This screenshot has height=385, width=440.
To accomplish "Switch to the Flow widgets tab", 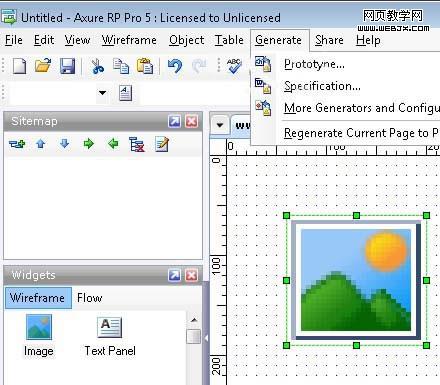I will pos(89,298).
